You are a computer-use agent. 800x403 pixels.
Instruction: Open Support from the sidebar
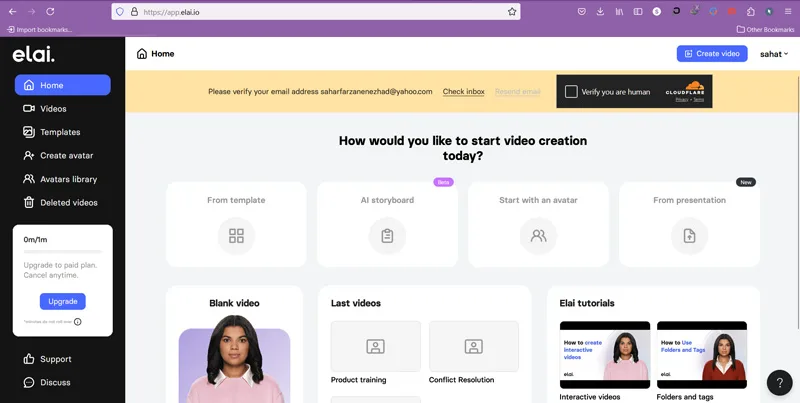pyautogui.click(x=47, y=359)
